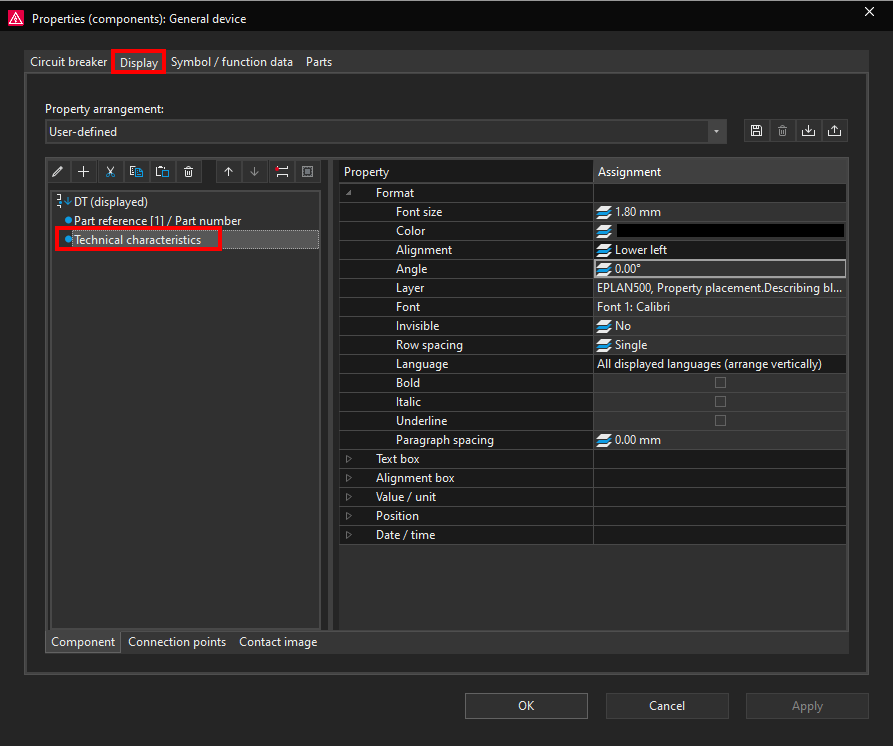
Task: Click the Property column header
Action: [x=466, y=171]
